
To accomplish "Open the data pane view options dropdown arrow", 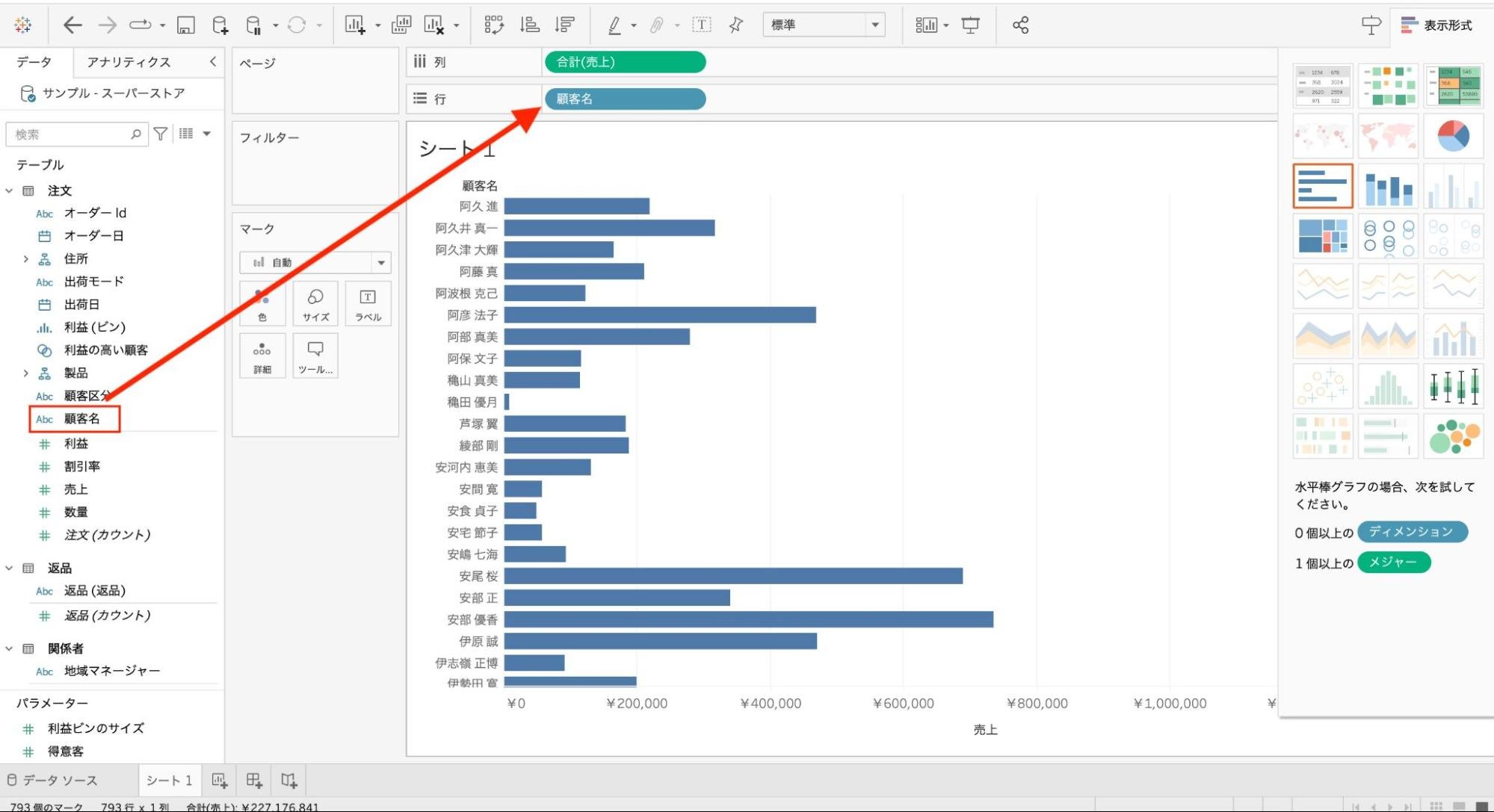I will pyautogui.click(x=207, y=134).
